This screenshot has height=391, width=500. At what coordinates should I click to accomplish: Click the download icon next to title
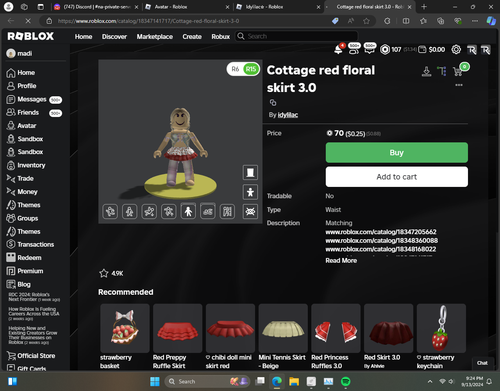pyautogui.click(x=426, y=71)
